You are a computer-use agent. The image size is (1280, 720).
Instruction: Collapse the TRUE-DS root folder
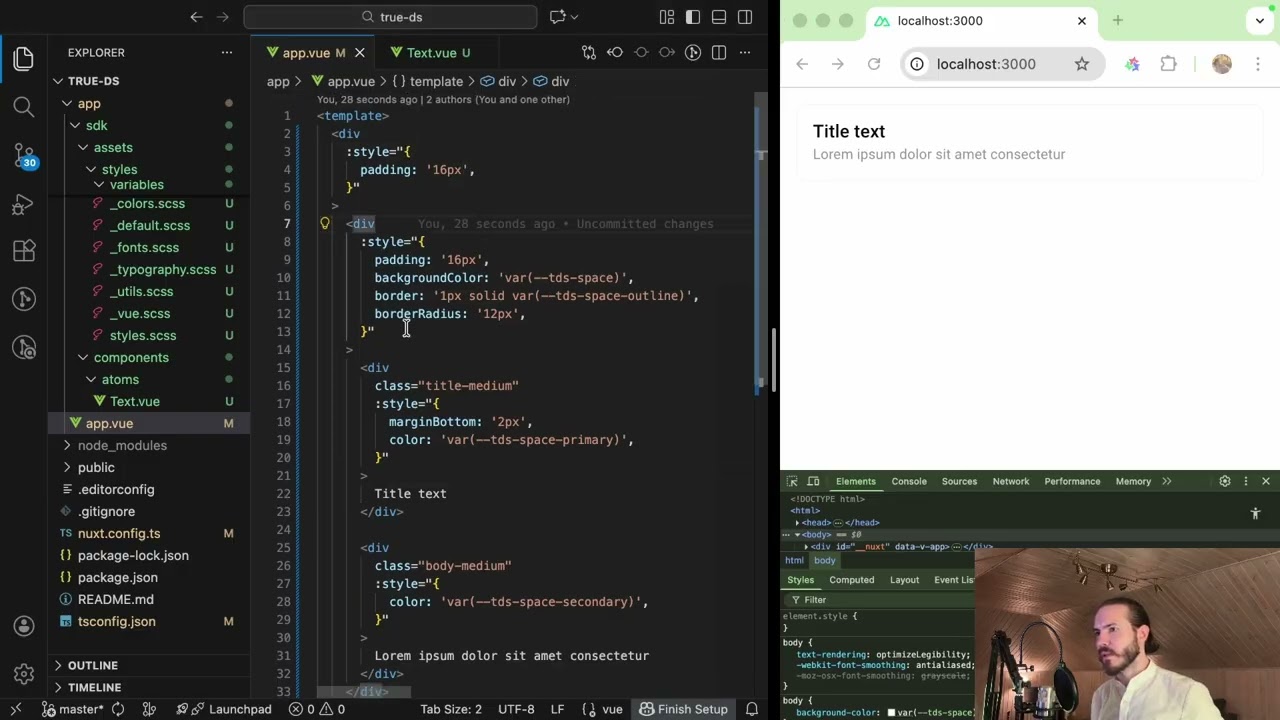58,81
